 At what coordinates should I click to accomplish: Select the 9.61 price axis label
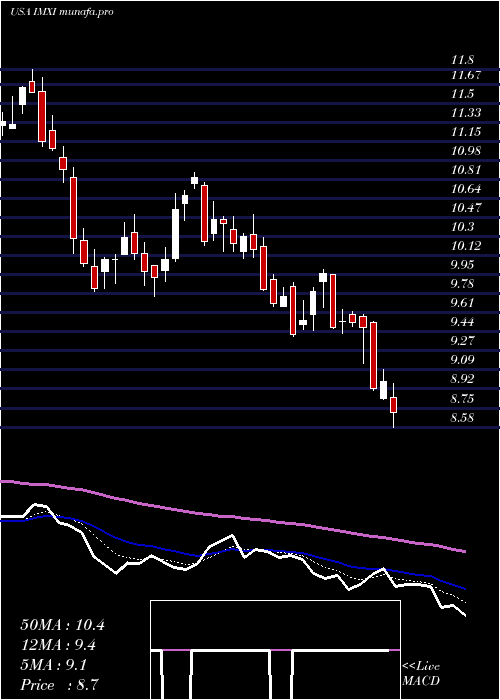tap(463, 303)
